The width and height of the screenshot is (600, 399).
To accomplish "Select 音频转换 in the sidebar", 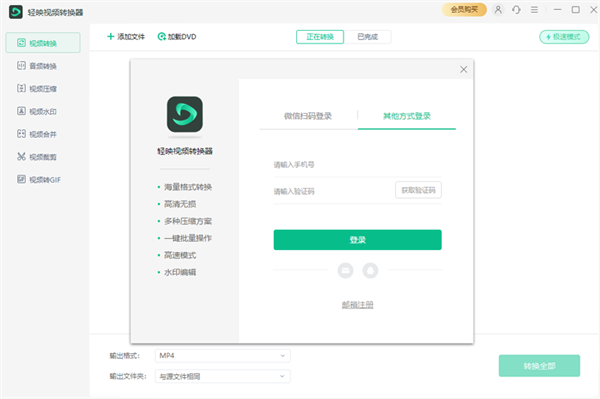I will pos(37,66).
